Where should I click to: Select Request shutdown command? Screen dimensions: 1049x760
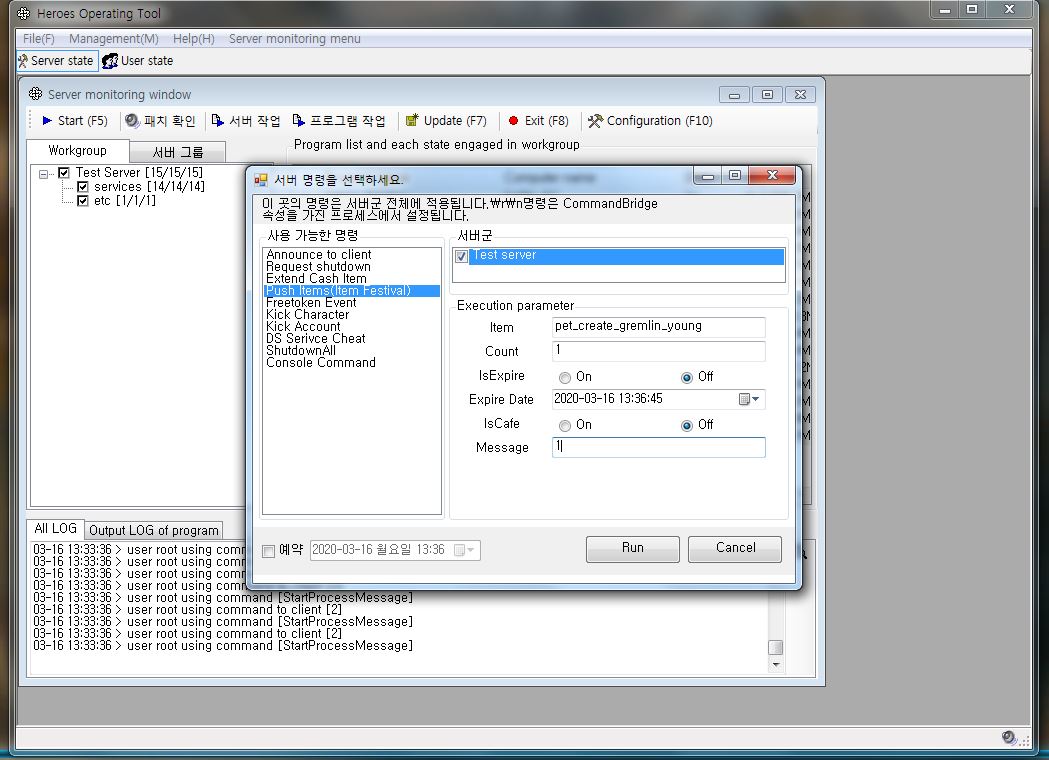tap(318, 267)
